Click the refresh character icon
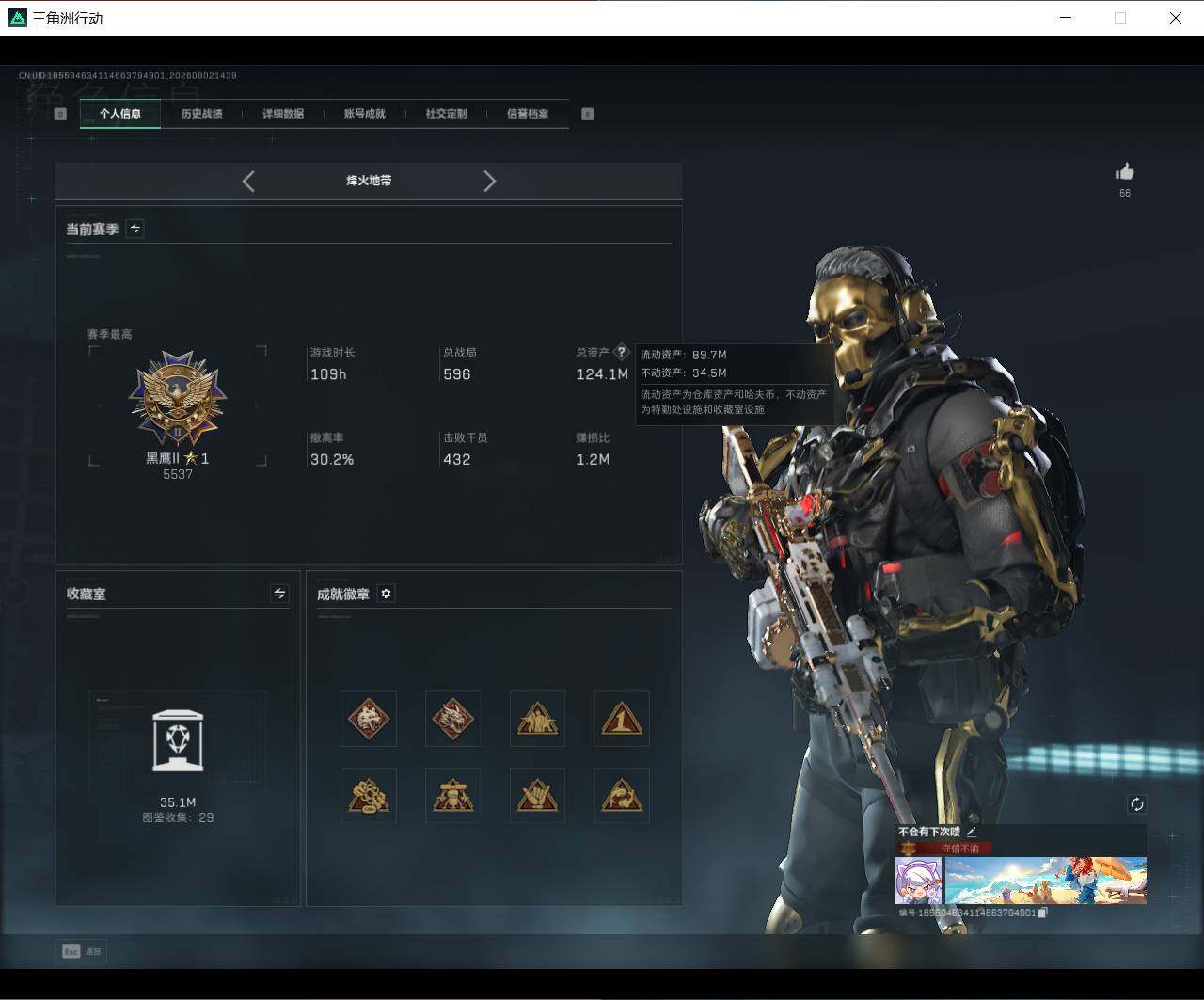The height and width of the screenshot is (1000, 1204). (1136, 803)
